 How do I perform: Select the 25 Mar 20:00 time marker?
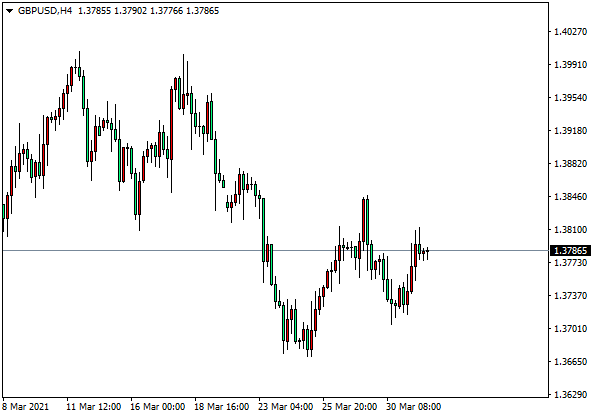pyautogui.click(x=350, y=407)
